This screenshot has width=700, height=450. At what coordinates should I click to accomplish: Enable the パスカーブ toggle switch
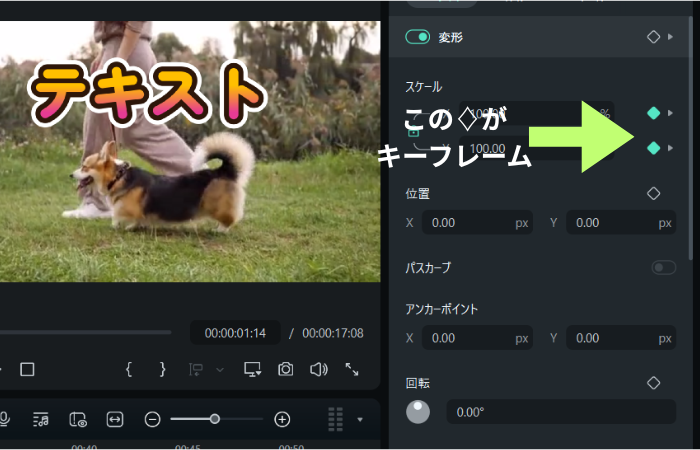pos(663,267)
